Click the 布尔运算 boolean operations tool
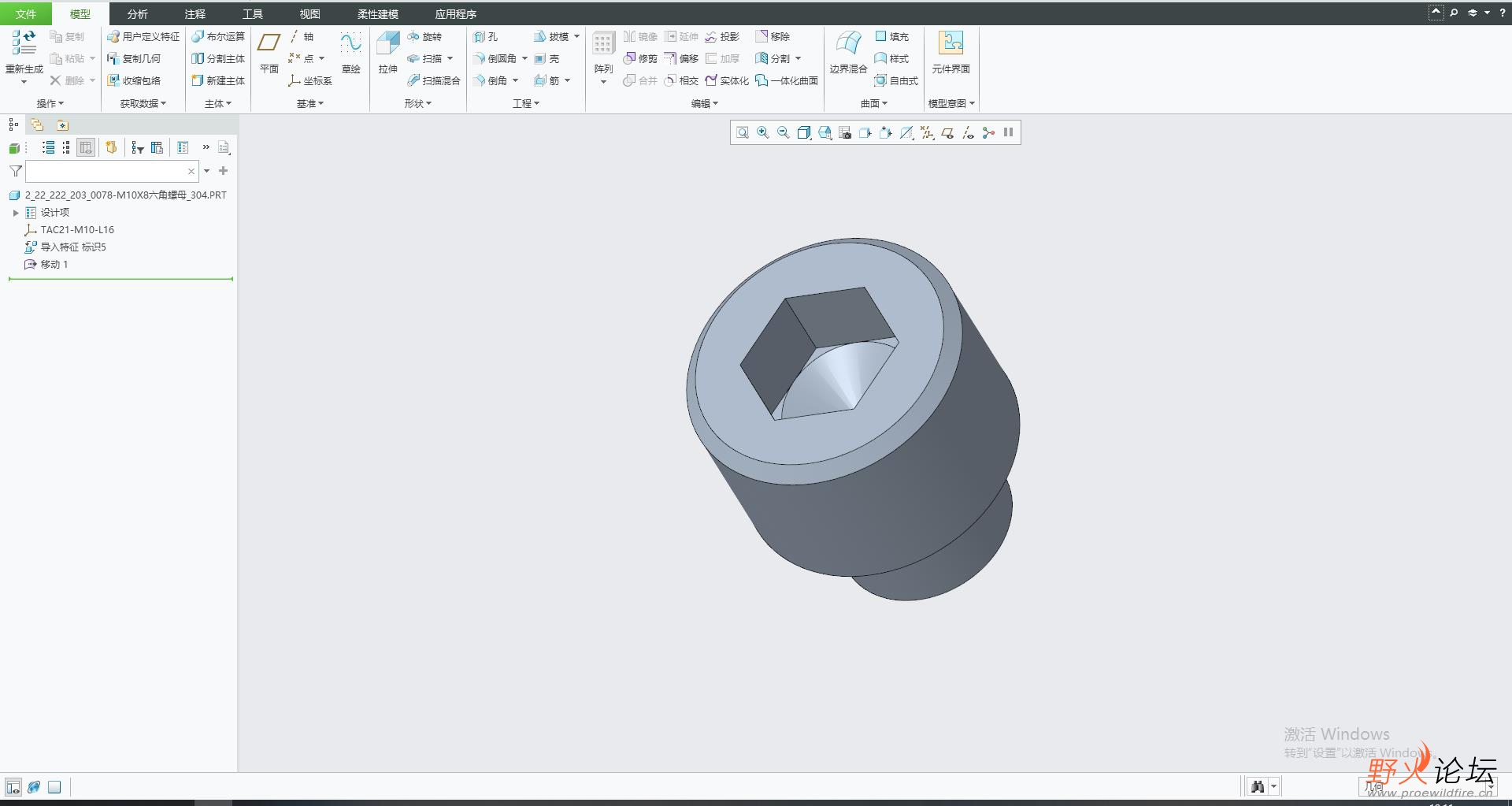Image resolution: width=1512 pixels, height=806 pixels. (218, 36)
